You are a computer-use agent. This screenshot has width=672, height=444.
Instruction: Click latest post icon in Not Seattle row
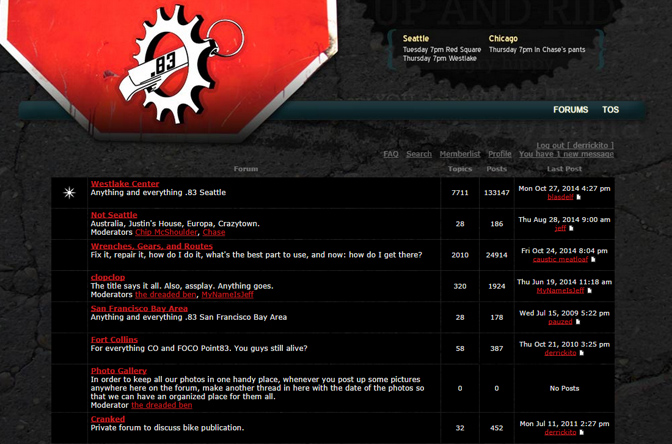tap(571, 229)
